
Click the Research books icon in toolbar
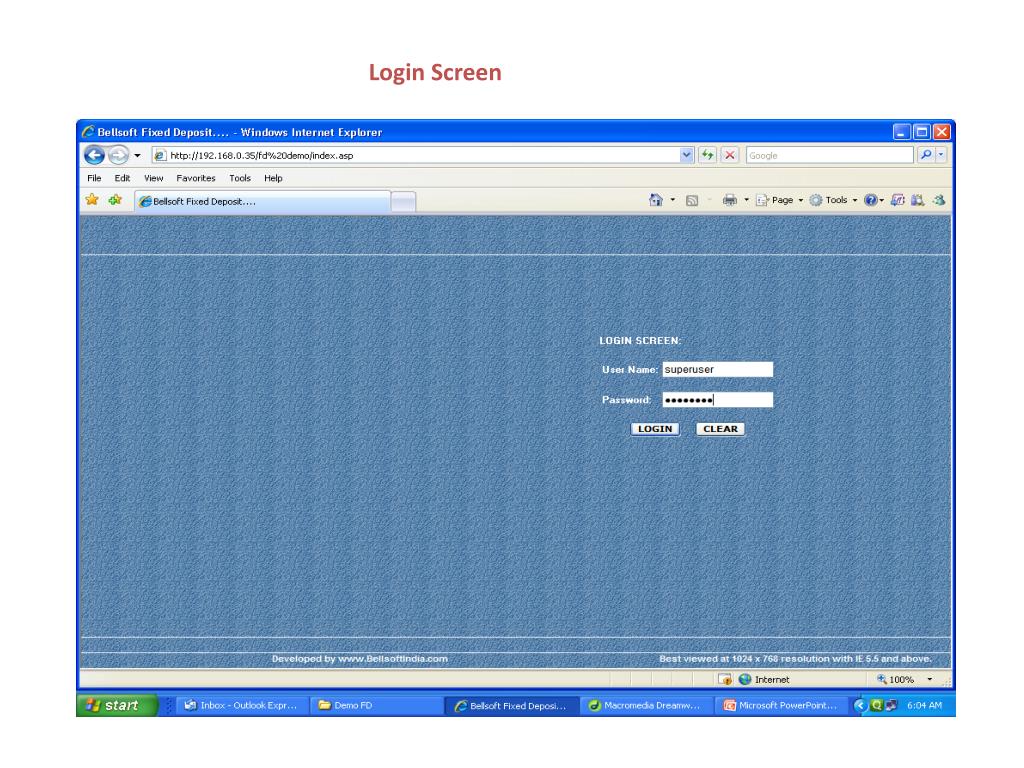pos(918,200)
